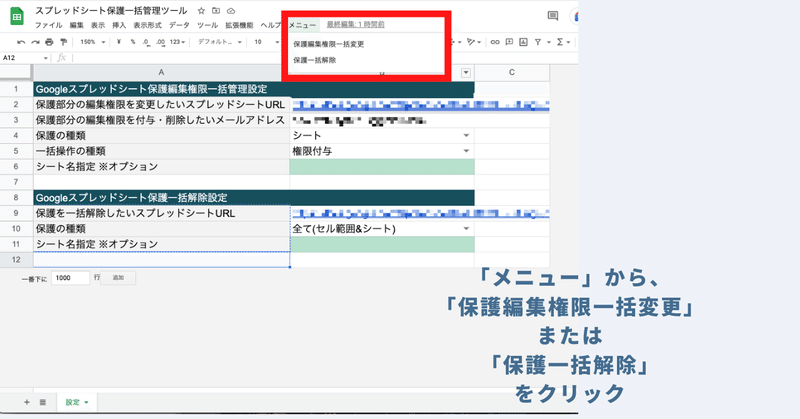Insert a comment
Image resolution: width=800 pixels, height=419 pixels.
509,42
